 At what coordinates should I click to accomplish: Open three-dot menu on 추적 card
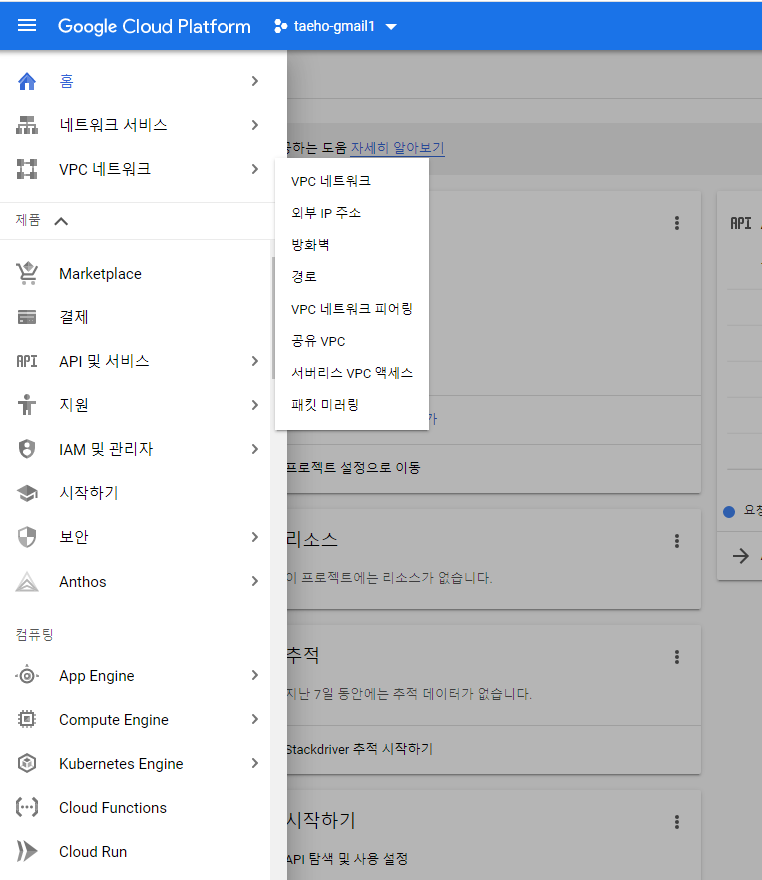coord(677,657)
